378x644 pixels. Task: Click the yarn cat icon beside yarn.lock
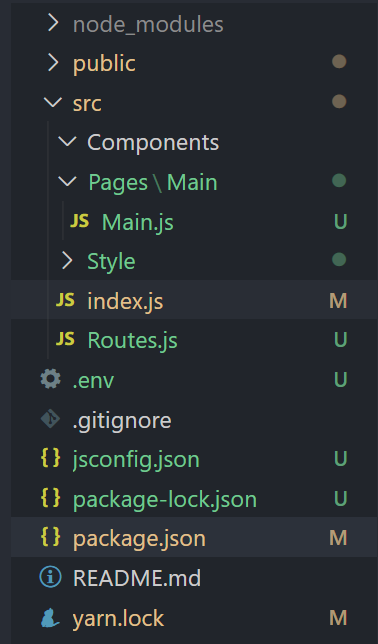click(x=50, y=617)
